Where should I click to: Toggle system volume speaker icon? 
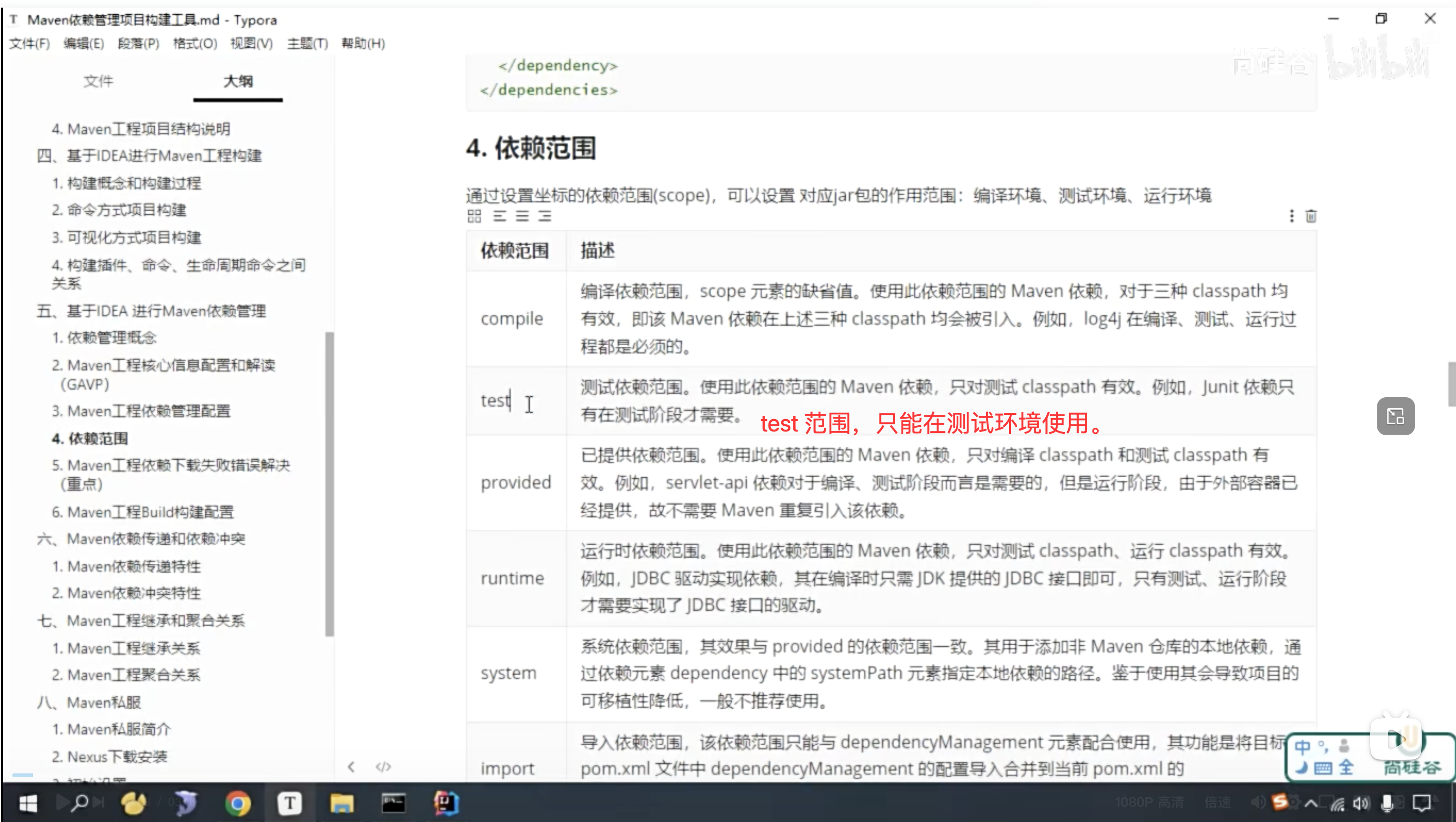point(1362,803)
